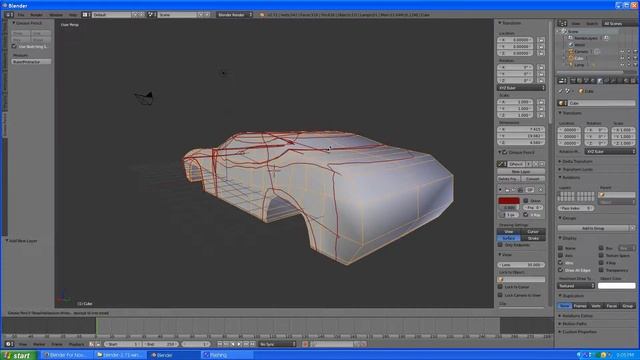This screenshot has width=640, height=360.
Task: Toggle the Onion Skin checkbox
Action: [x=526, y=200]
